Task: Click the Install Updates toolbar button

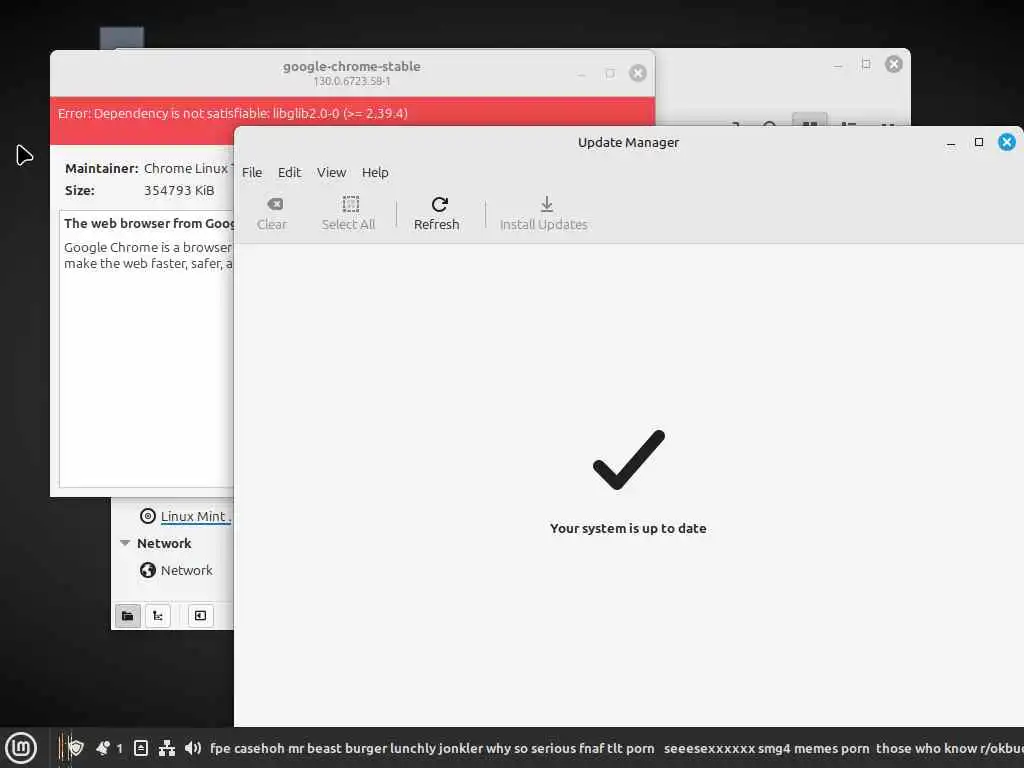Action: click(543, 214)
